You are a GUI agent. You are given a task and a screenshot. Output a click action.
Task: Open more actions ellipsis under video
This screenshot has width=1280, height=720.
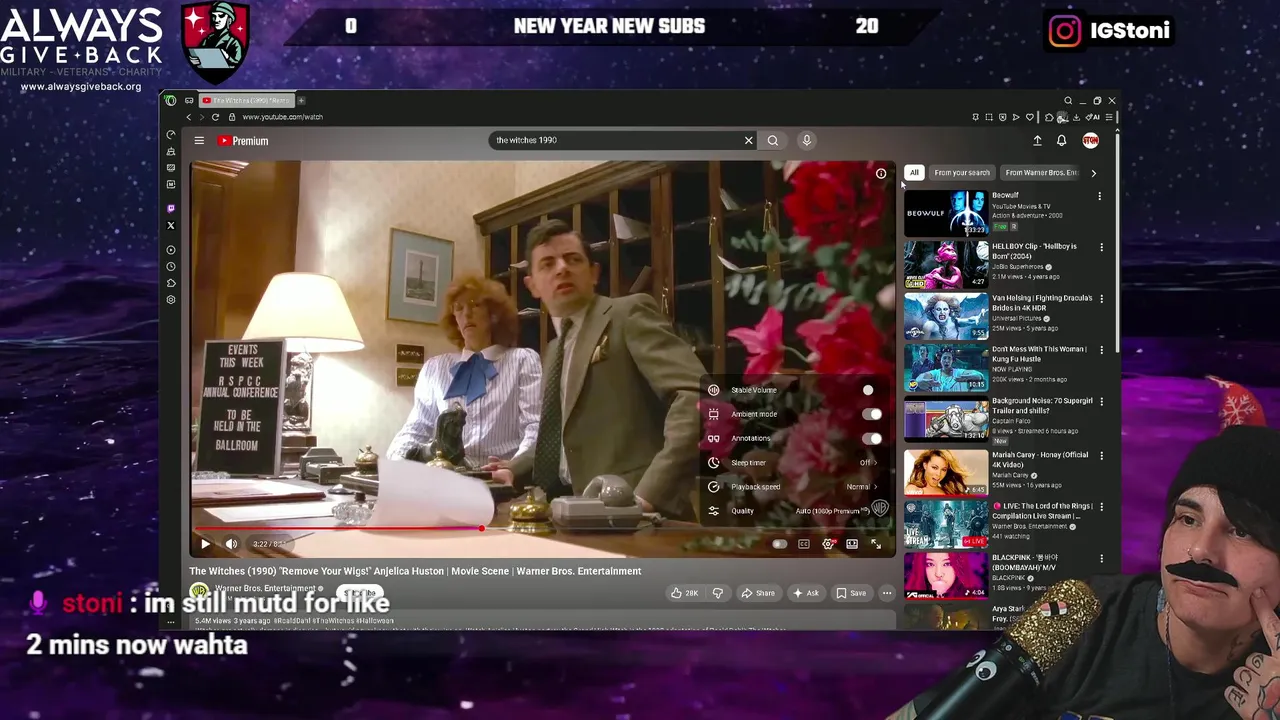pyautogui.click(x=886, y=593)
